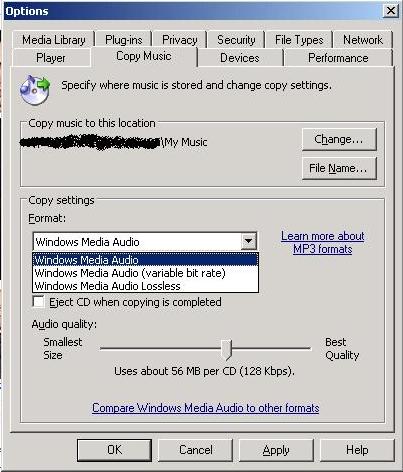The height and width of the screenshot is (472, 403).
Task: Open the Plug-ins tab
Action: pos(124,40)
